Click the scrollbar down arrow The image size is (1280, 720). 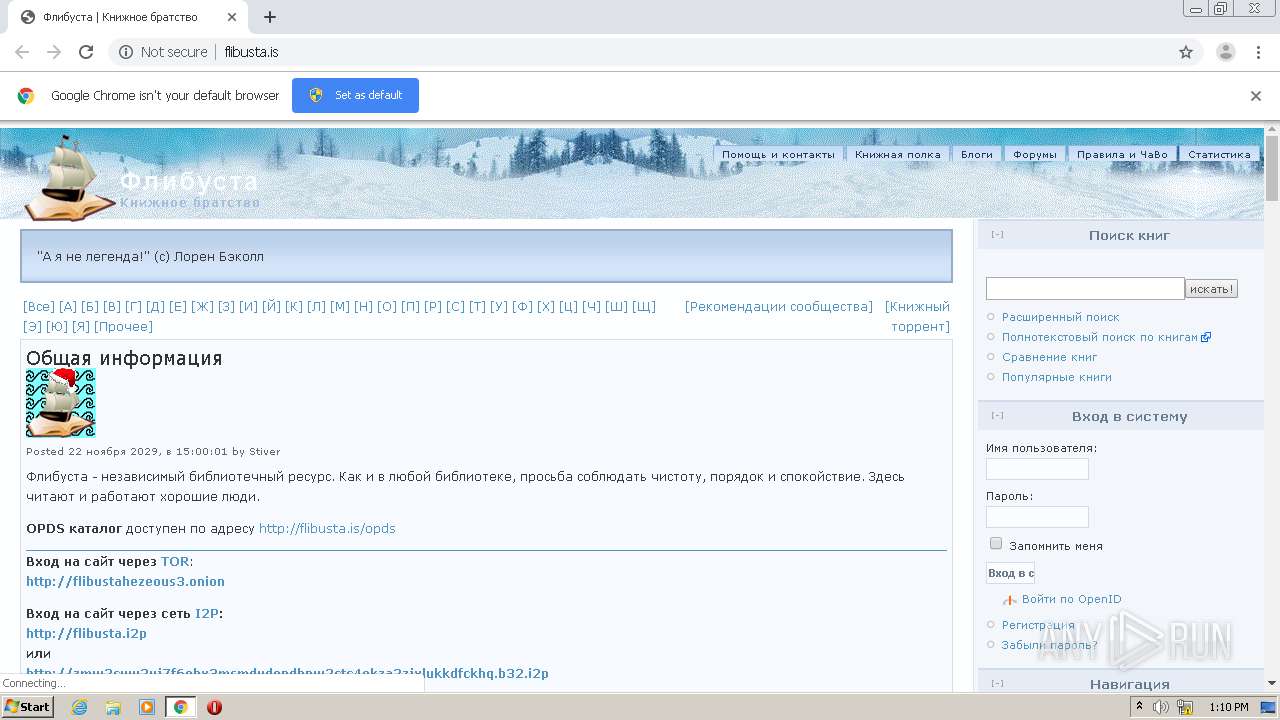pyautogui.click(x=1271, y=683)
